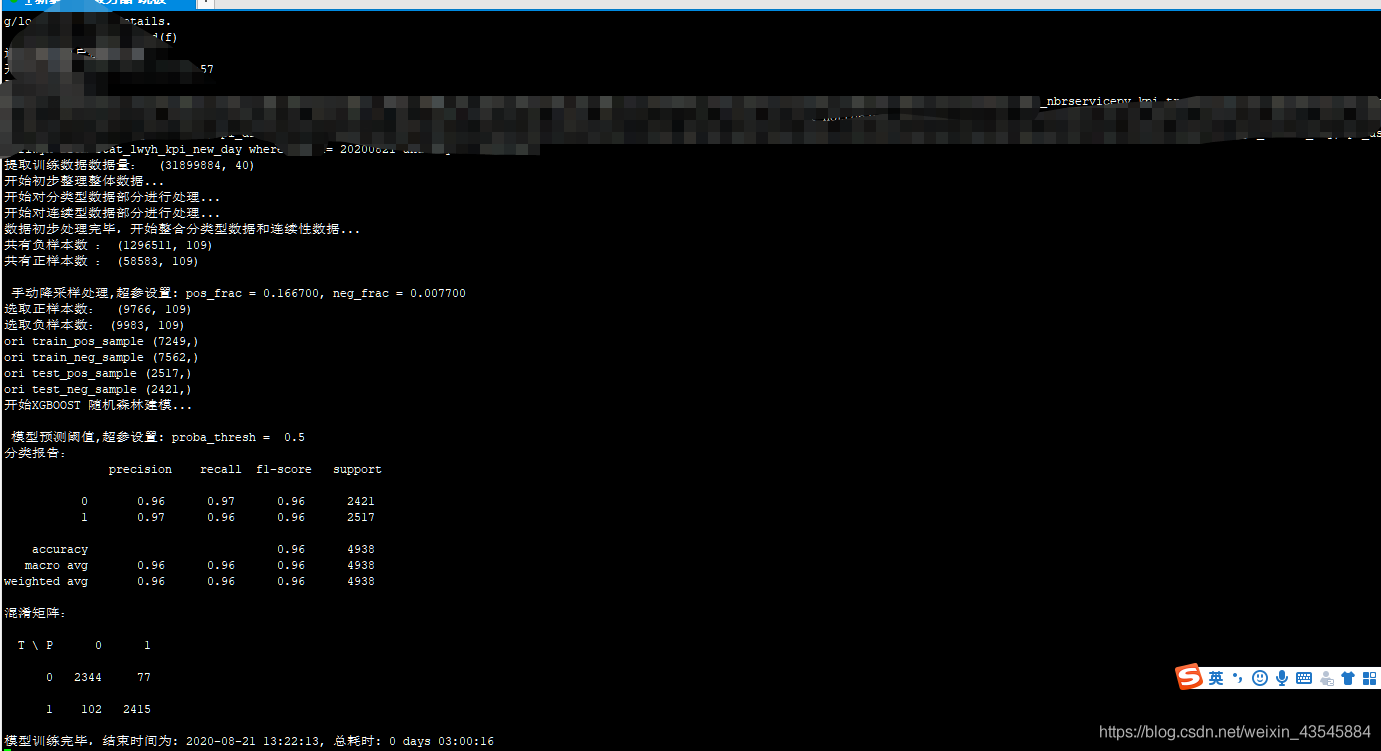Select confusion matrix value 102
This screenshot has width=1381, height=751.
pos(91,709)
